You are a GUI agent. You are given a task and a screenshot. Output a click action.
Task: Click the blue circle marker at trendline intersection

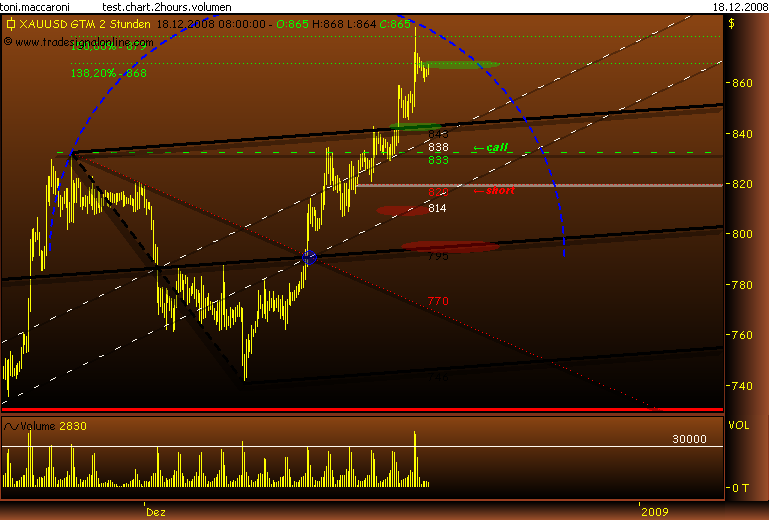309,257
